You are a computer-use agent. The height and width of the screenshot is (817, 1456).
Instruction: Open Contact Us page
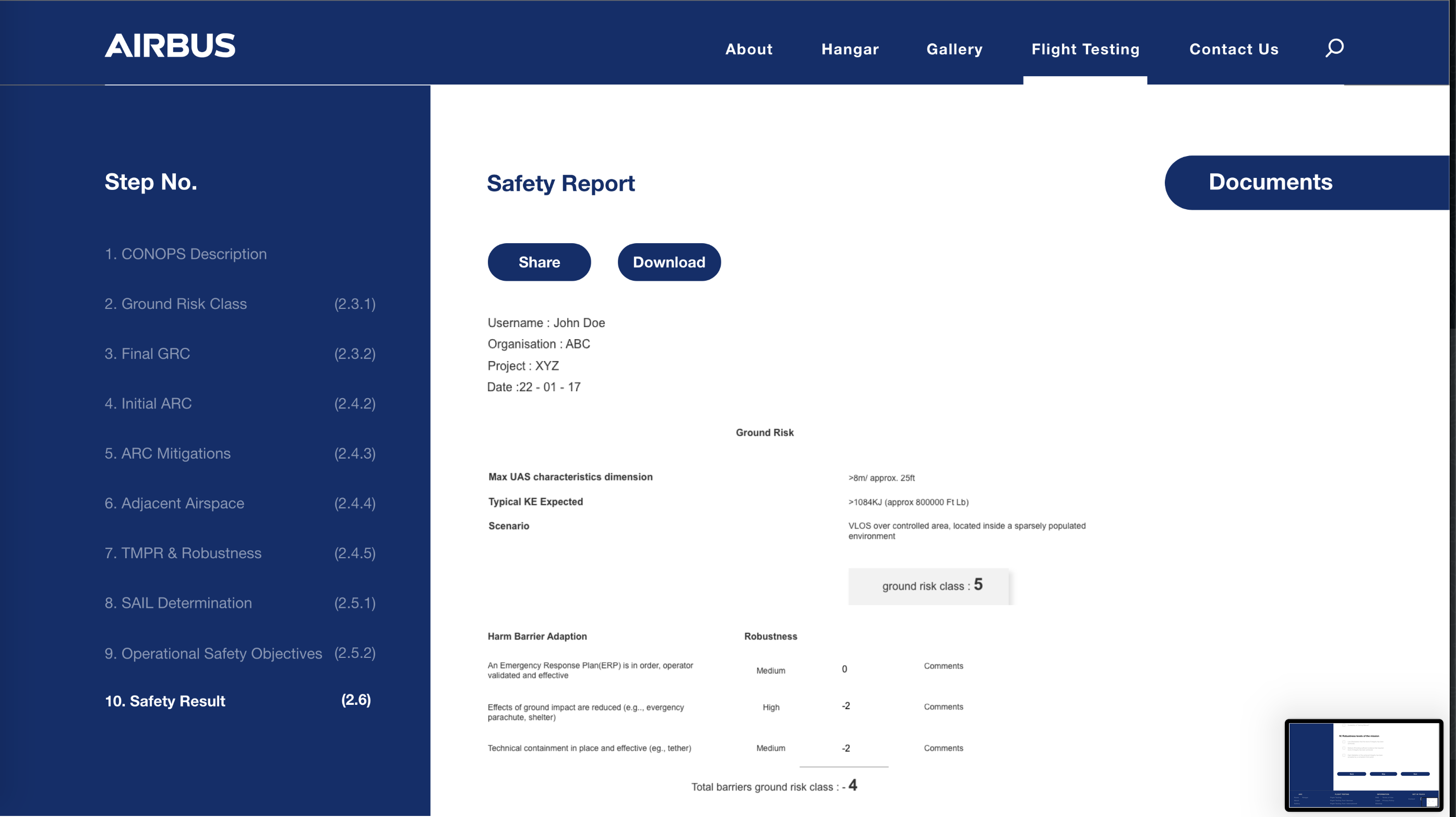tap(1233, 49)
